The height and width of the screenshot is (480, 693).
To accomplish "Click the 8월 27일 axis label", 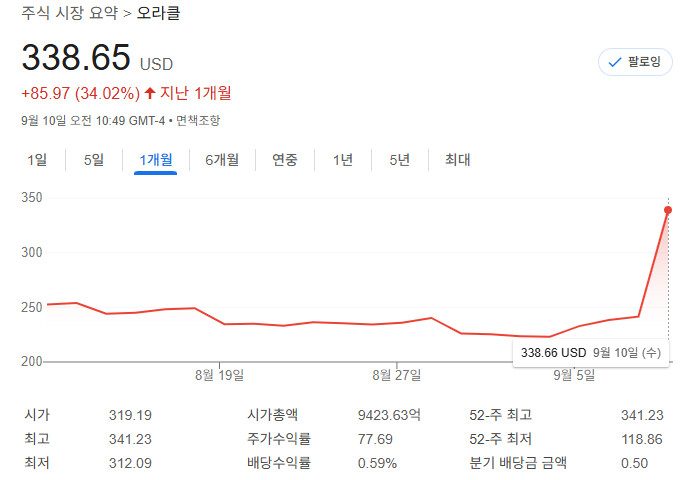I will pyautogui.click(x=396, y=375).
